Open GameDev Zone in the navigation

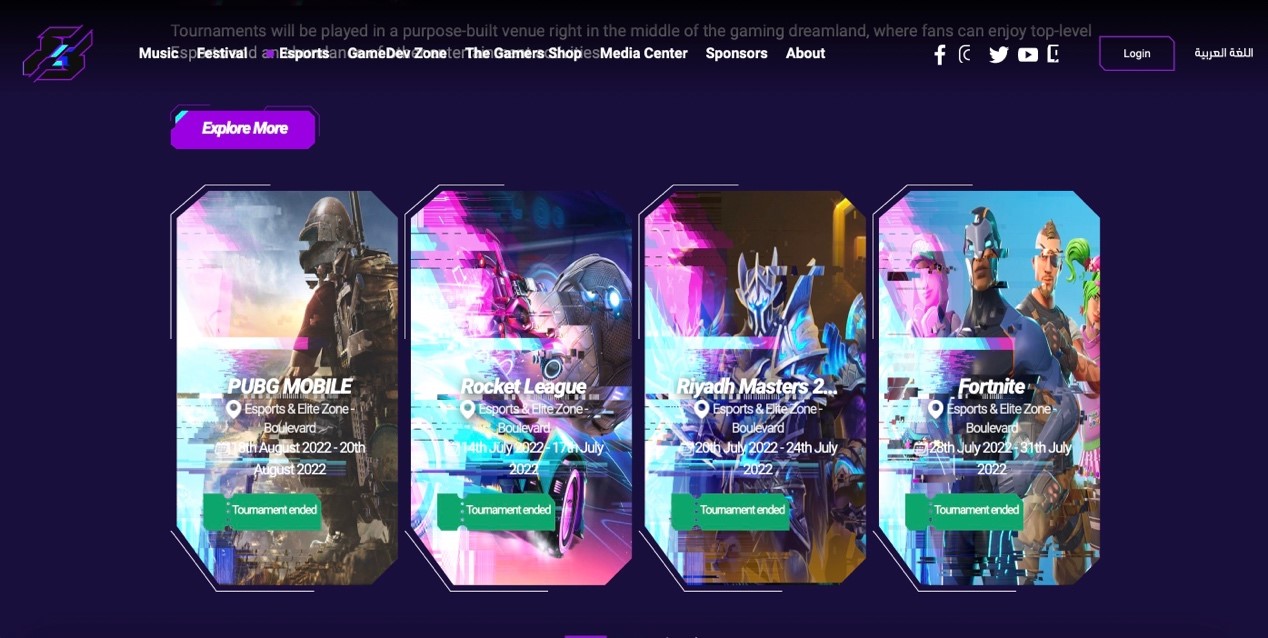tap(397, 53)
